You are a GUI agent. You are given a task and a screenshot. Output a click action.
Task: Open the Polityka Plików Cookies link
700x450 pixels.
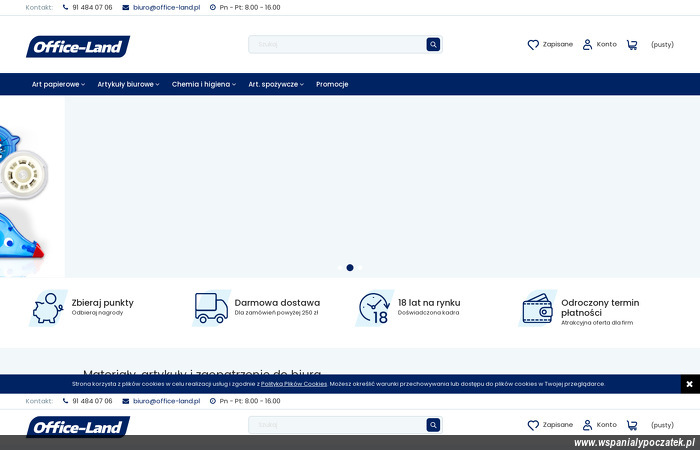click(294, 384)
